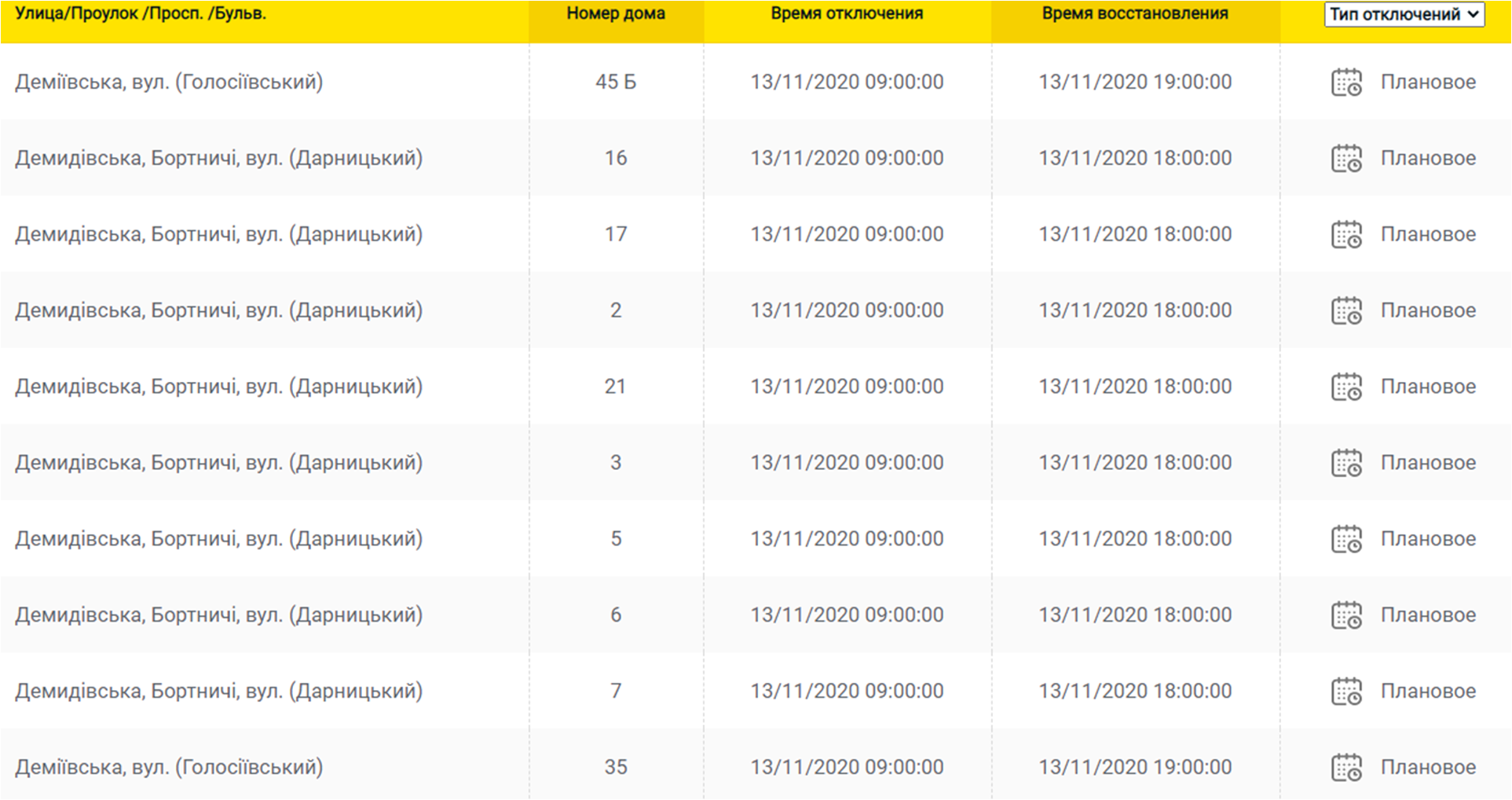The image size is (1512, 800).
Task: Click the Улица/Проулок column header
Action: click(141, 14)
